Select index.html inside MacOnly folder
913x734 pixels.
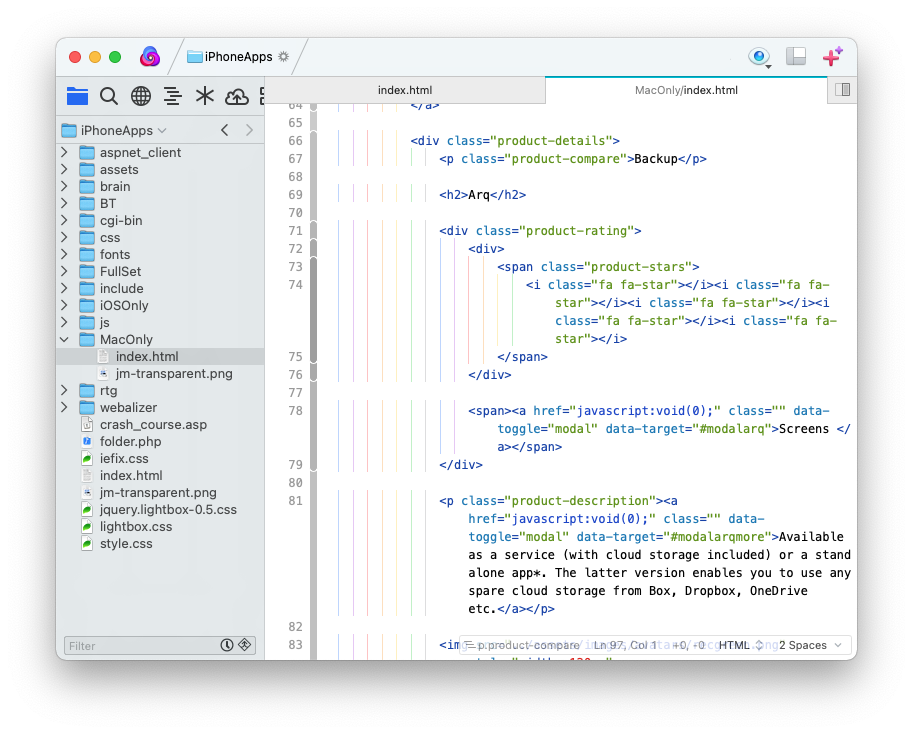tap(160, 356)
